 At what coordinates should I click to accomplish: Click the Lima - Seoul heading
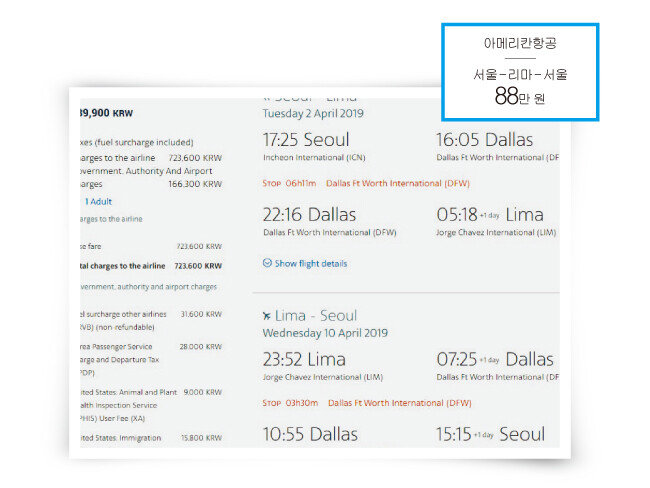[316, 316]
